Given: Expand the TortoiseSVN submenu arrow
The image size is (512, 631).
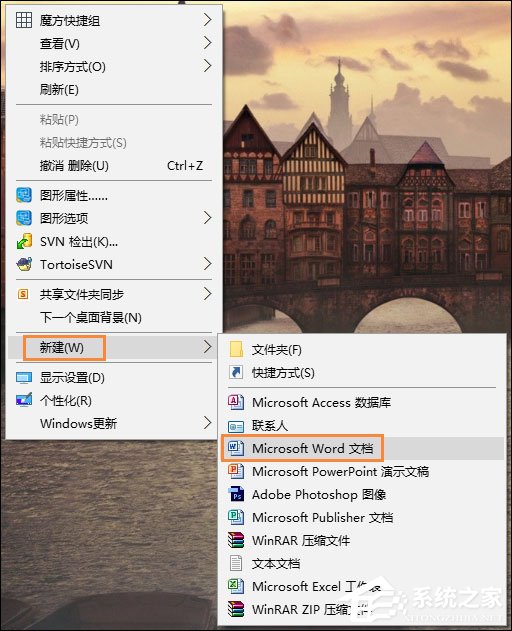Looking at the screenshot, I should tap(207, 264).
